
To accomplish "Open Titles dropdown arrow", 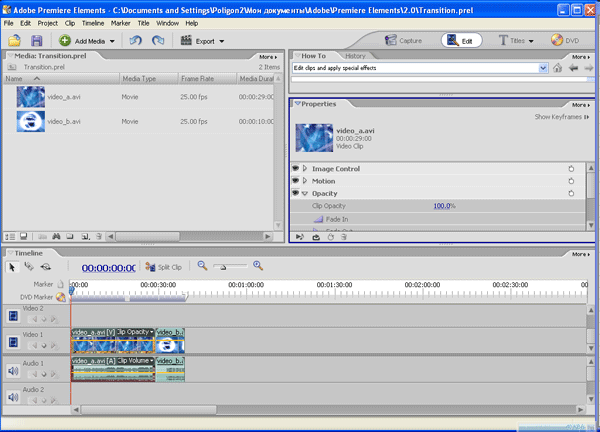I will (x=531, y=41).
